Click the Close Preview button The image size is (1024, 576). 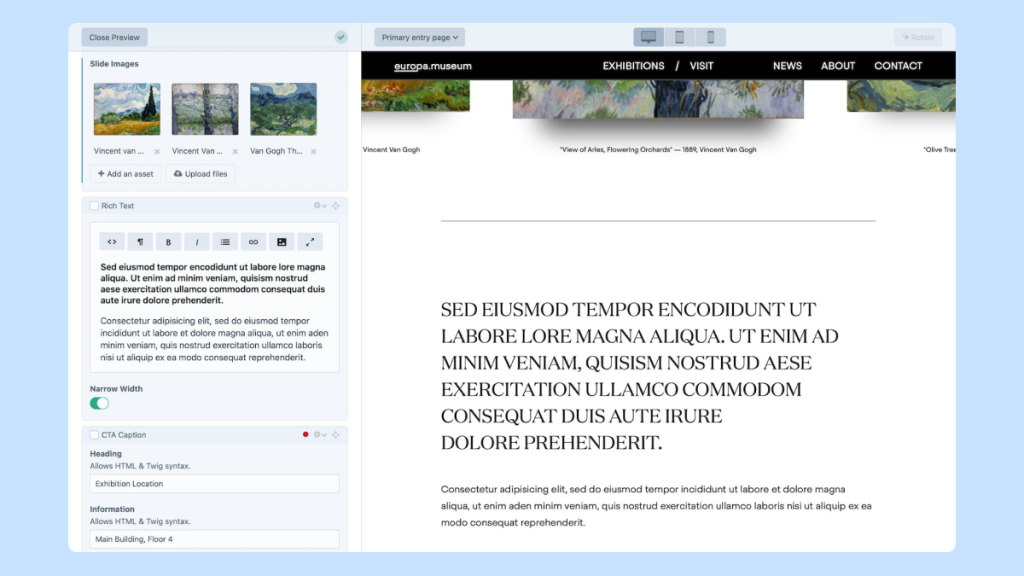click(114, 37)
